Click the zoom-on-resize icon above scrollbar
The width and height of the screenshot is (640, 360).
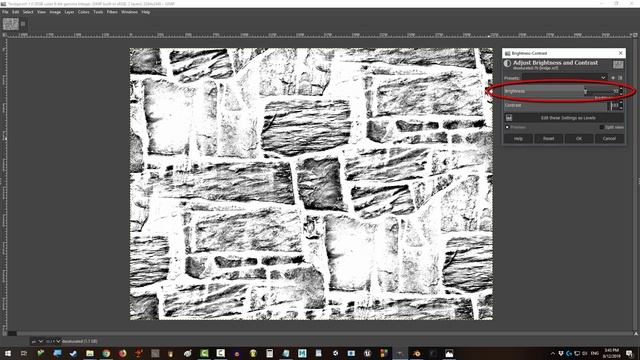(636, 36)
